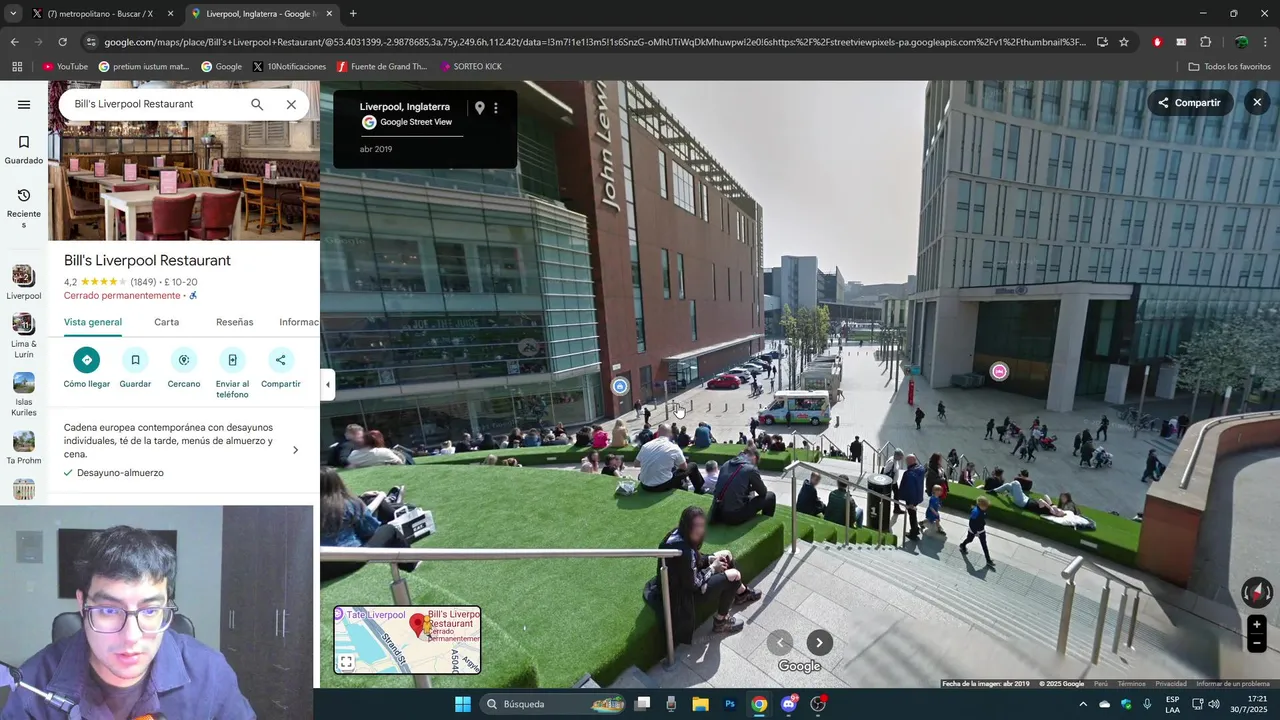Open the tab search dropdown in Chrome
Image resolution: width=1280 pixels, height=720 pixels.
point(13,14)
